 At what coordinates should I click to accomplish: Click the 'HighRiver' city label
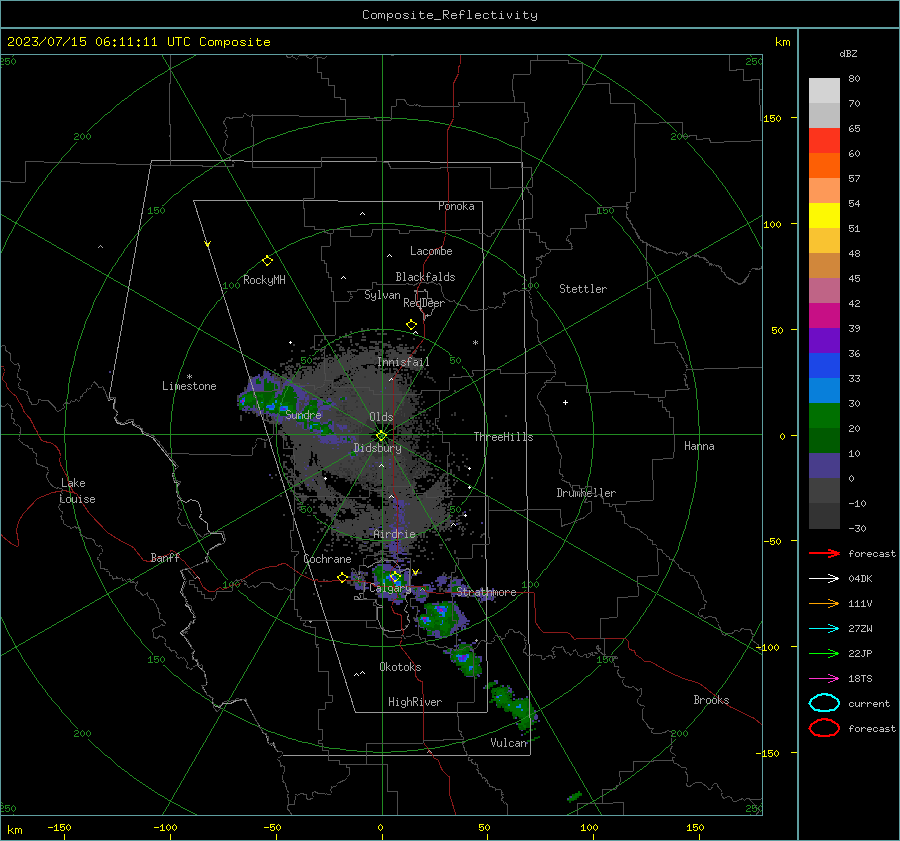pyautogui.click(x=415, y=702)
